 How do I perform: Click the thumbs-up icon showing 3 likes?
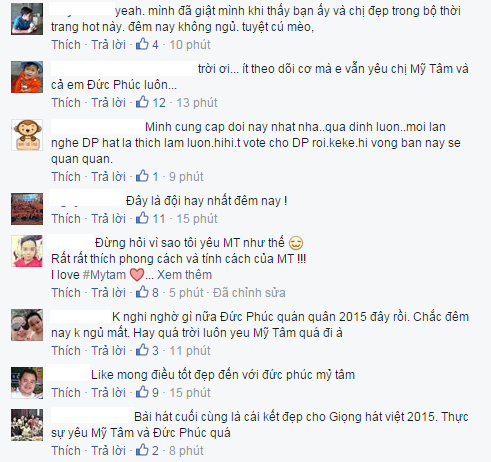pos(142,350)
